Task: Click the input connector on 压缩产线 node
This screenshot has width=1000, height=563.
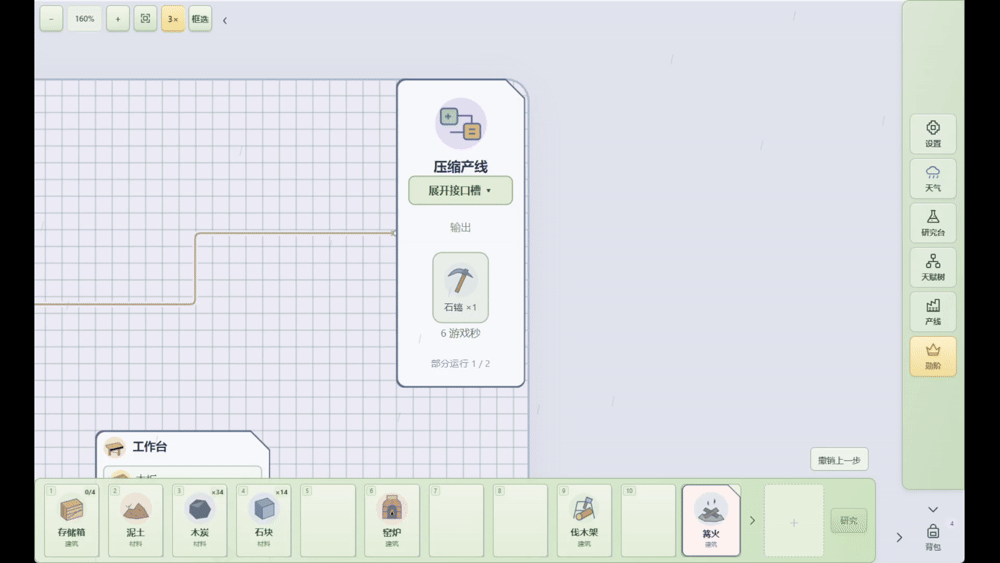Action: (394, 233)
